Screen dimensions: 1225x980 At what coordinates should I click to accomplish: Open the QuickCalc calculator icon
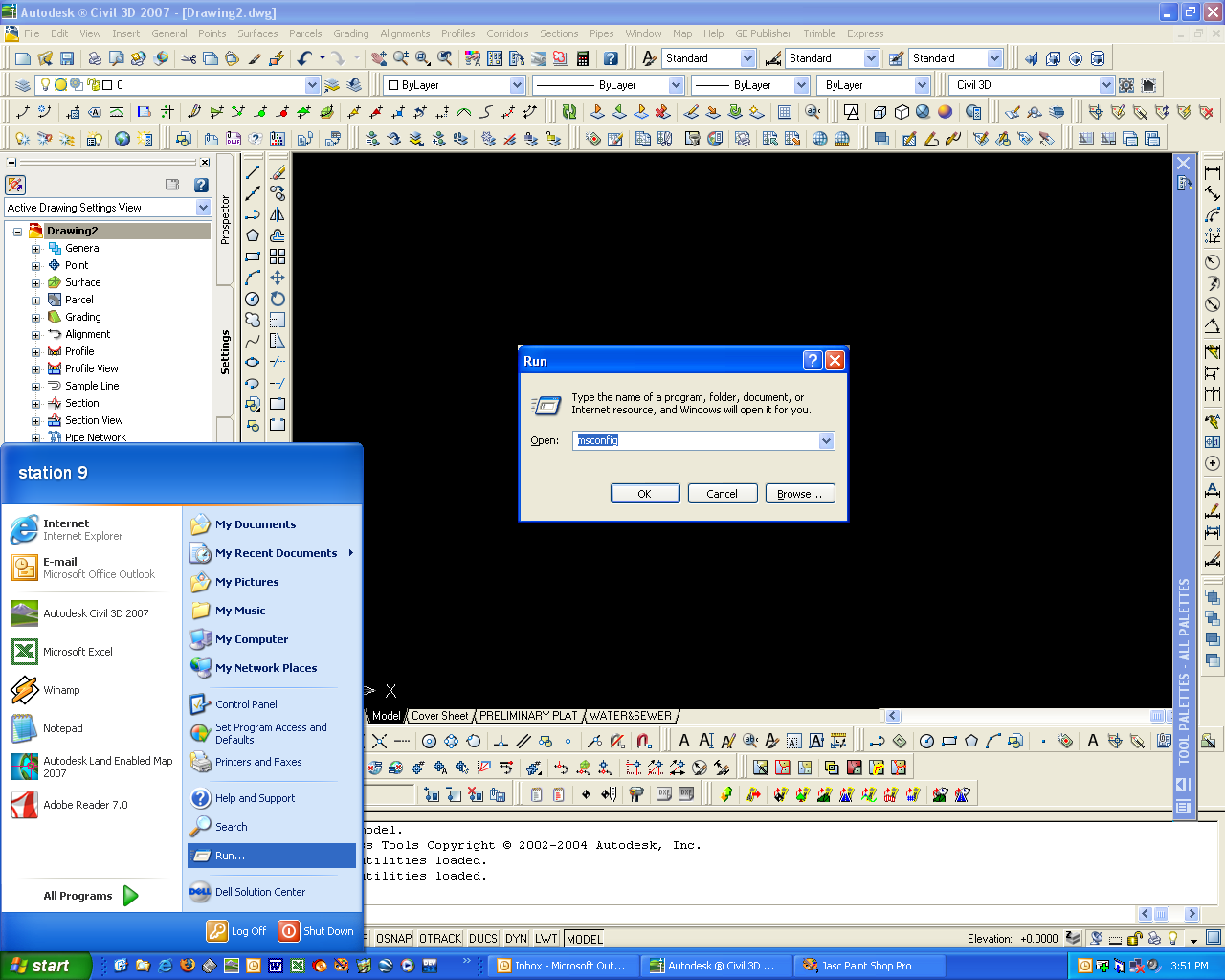582,58
